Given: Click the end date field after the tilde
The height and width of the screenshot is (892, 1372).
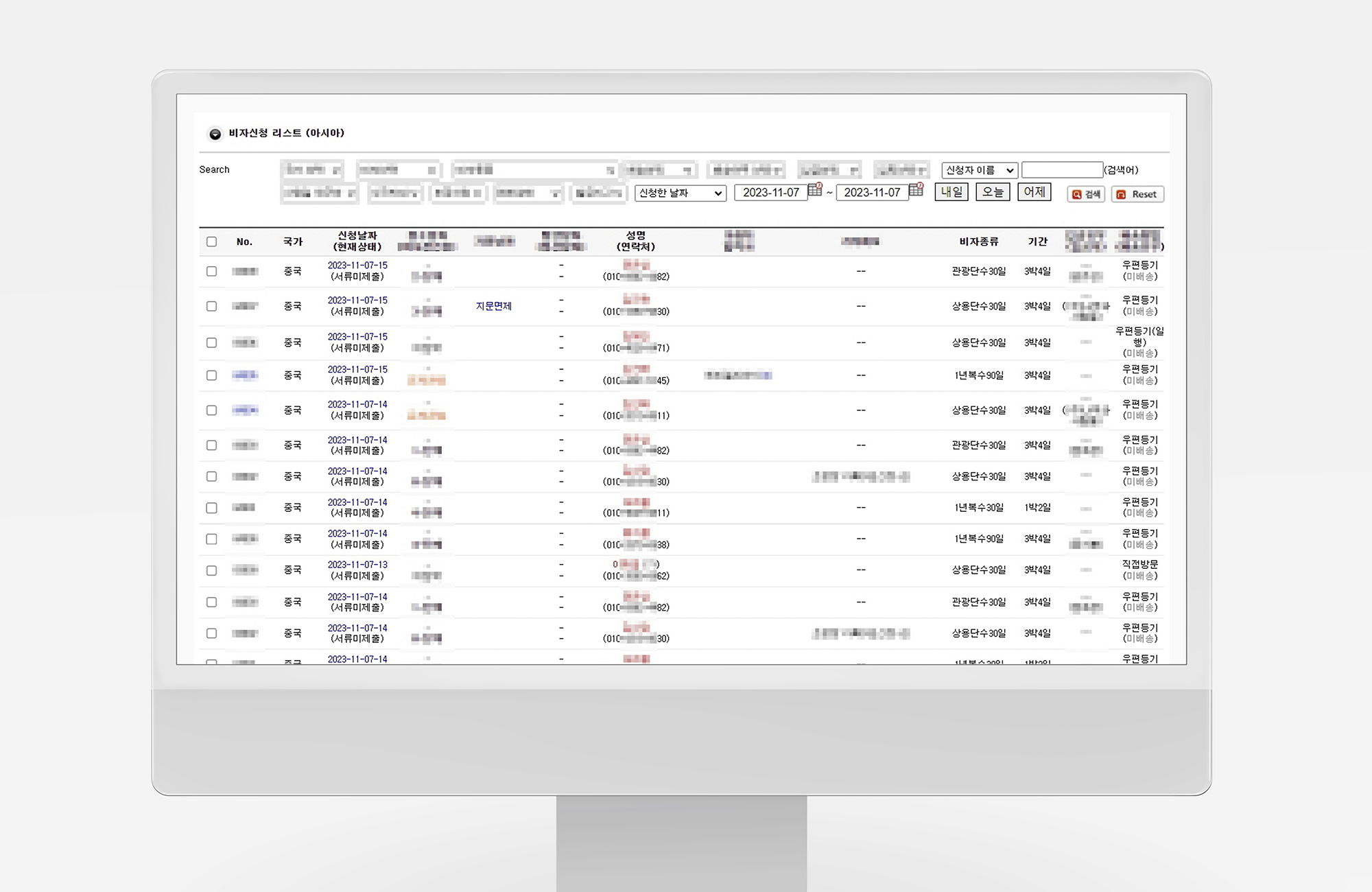Looking at the screenshot, I should [x=872, y=193].
